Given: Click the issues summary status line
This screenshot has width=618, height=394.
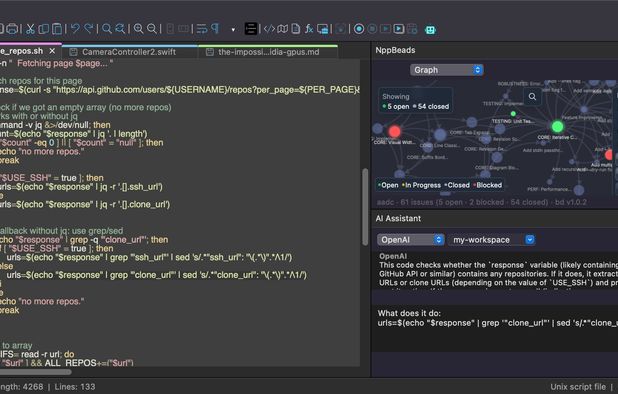Looking at the screenshot, I should pyautogui.click(x=481, y=202).
